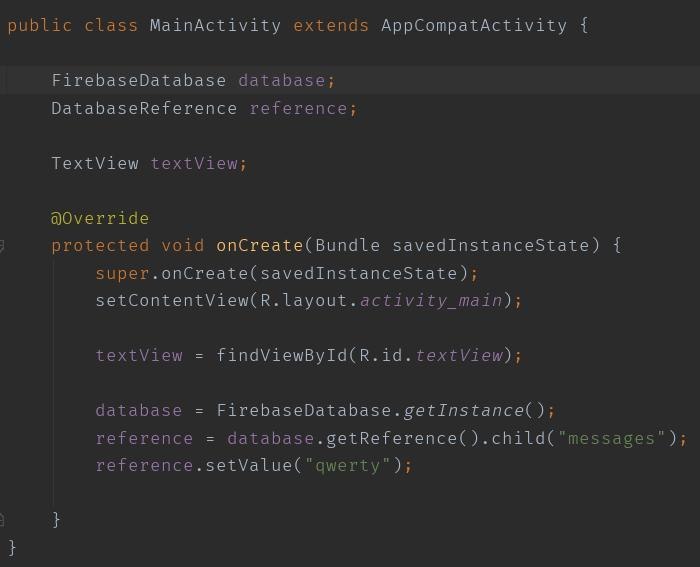
Task: Click italic textView resource inside findViewById
Action: pos(458,355)
